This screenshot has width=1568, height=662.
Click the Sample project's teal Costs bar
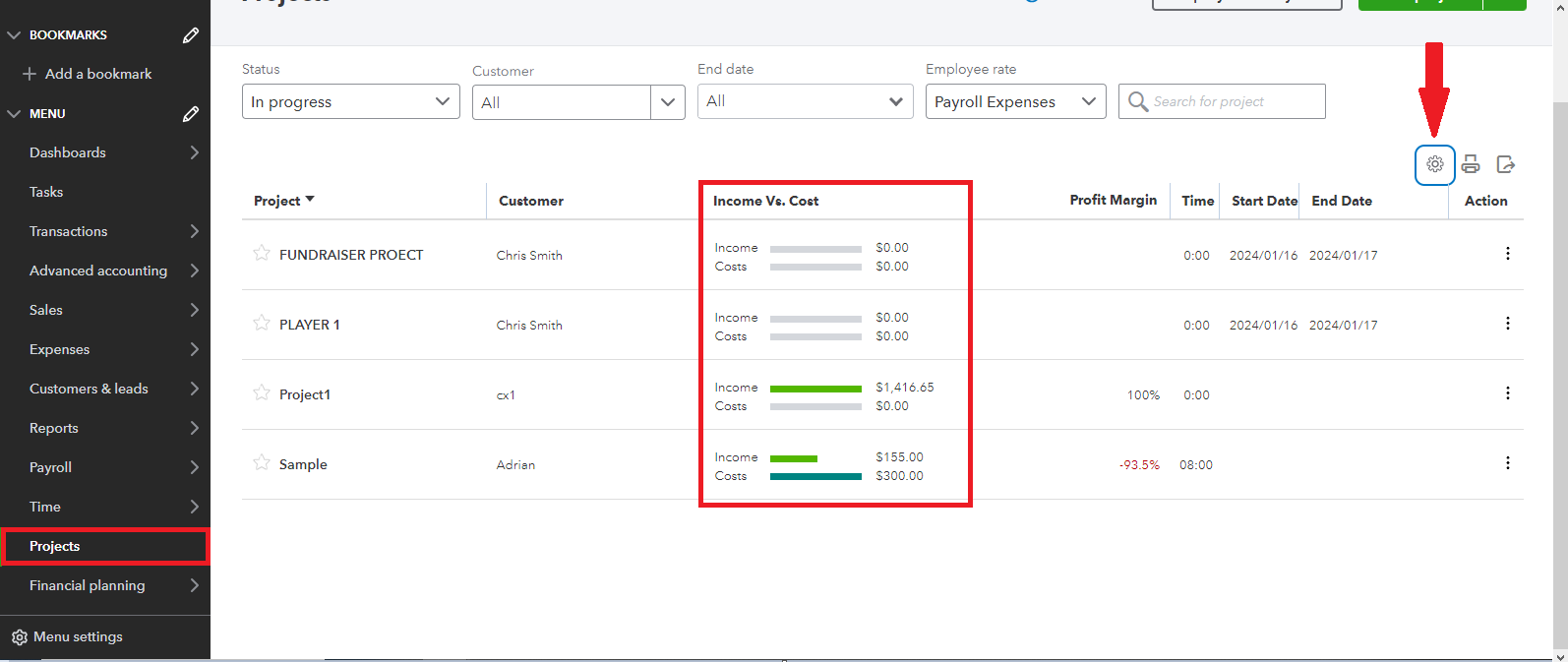coord(815,476)
